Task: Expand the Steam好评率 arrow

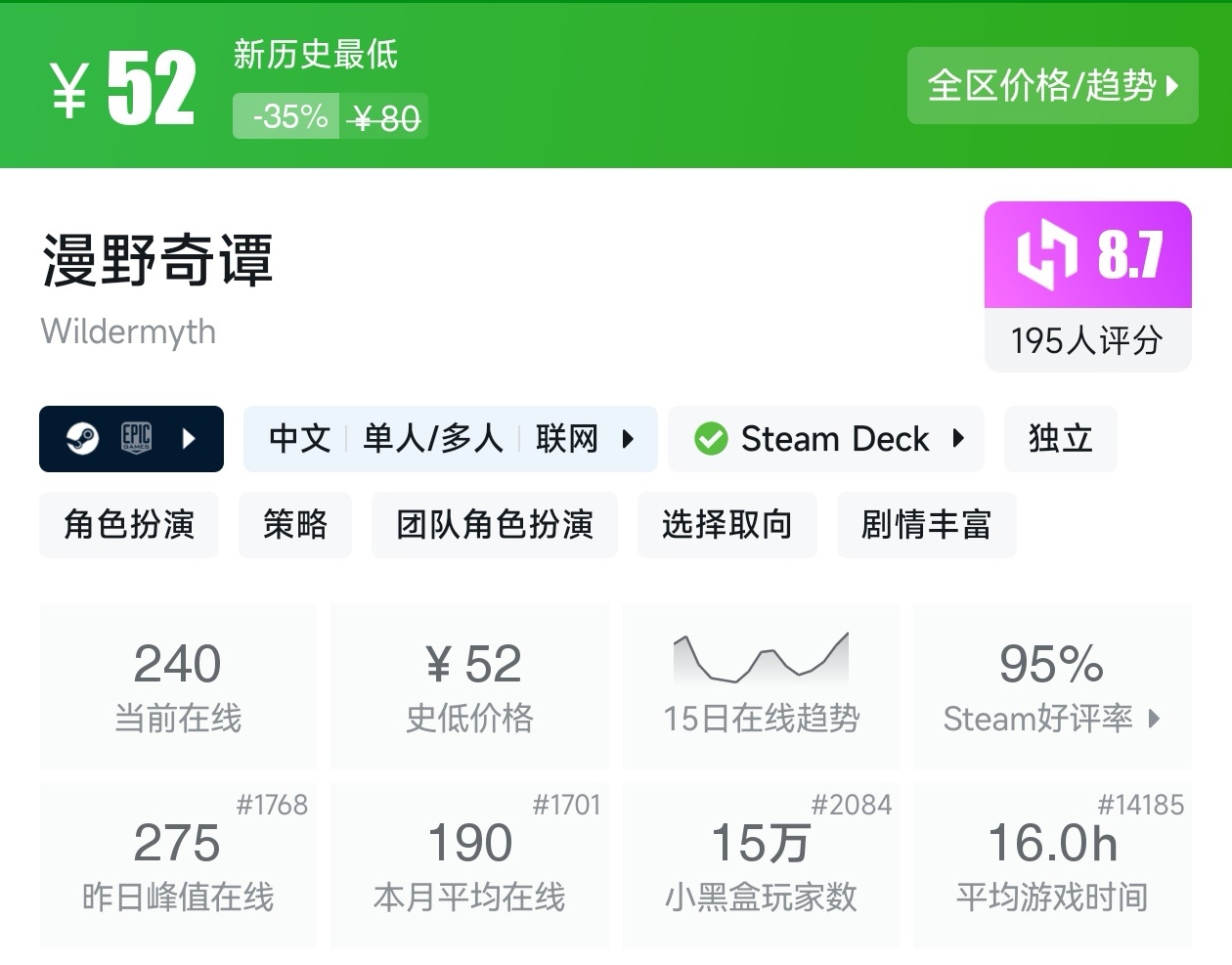Action: point(1155,719)
